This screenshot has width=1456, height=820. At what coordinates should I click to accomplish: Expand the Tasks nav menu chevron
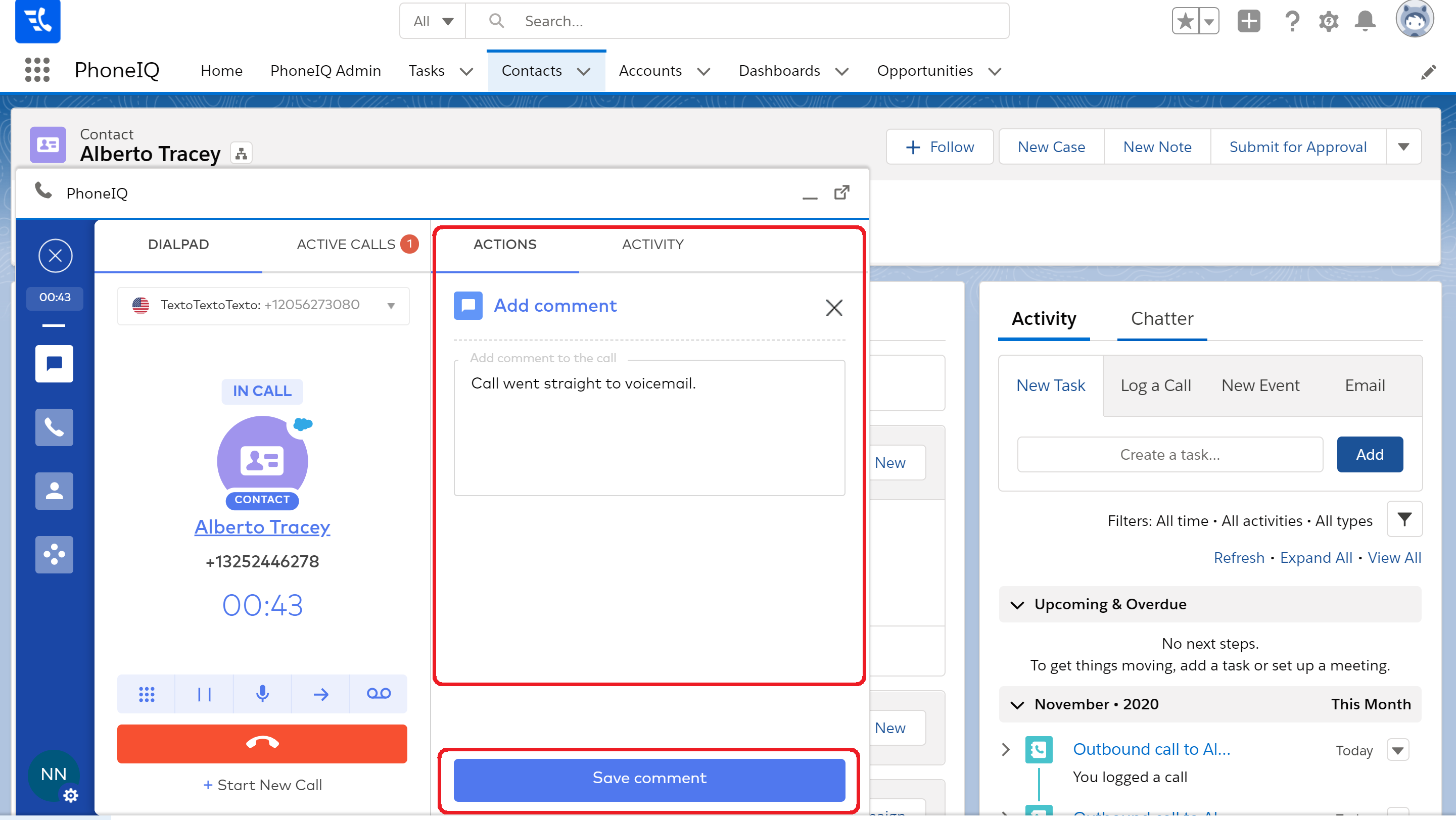[x=466, y=72]
